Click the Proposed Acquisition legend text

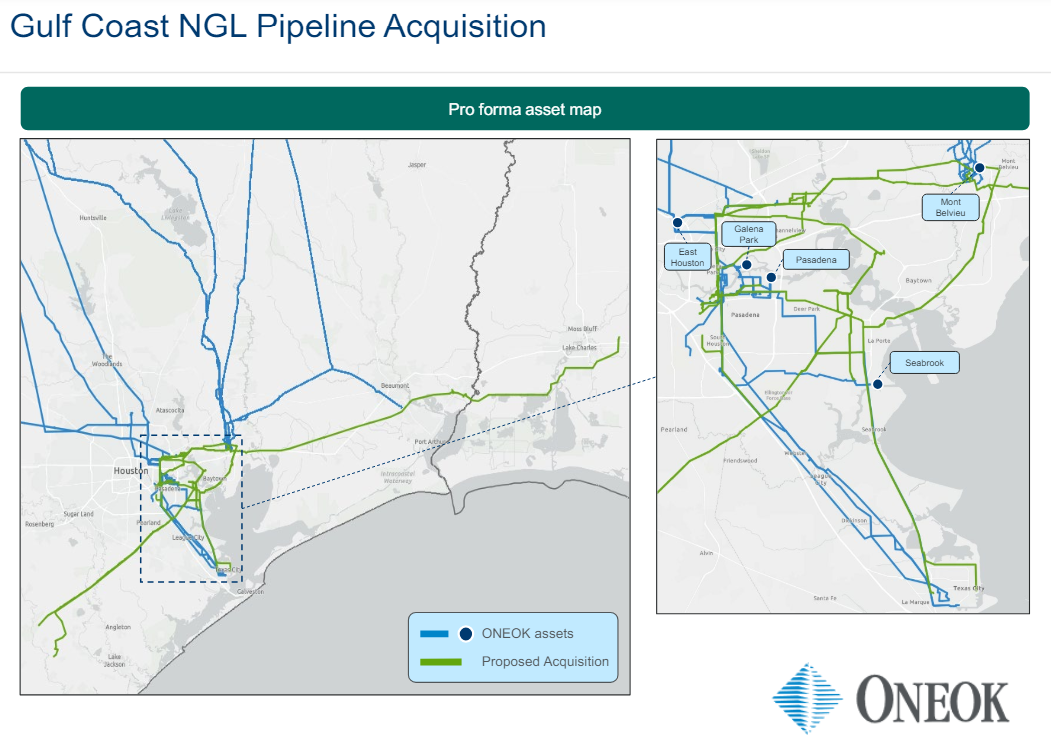coord(545,661)
